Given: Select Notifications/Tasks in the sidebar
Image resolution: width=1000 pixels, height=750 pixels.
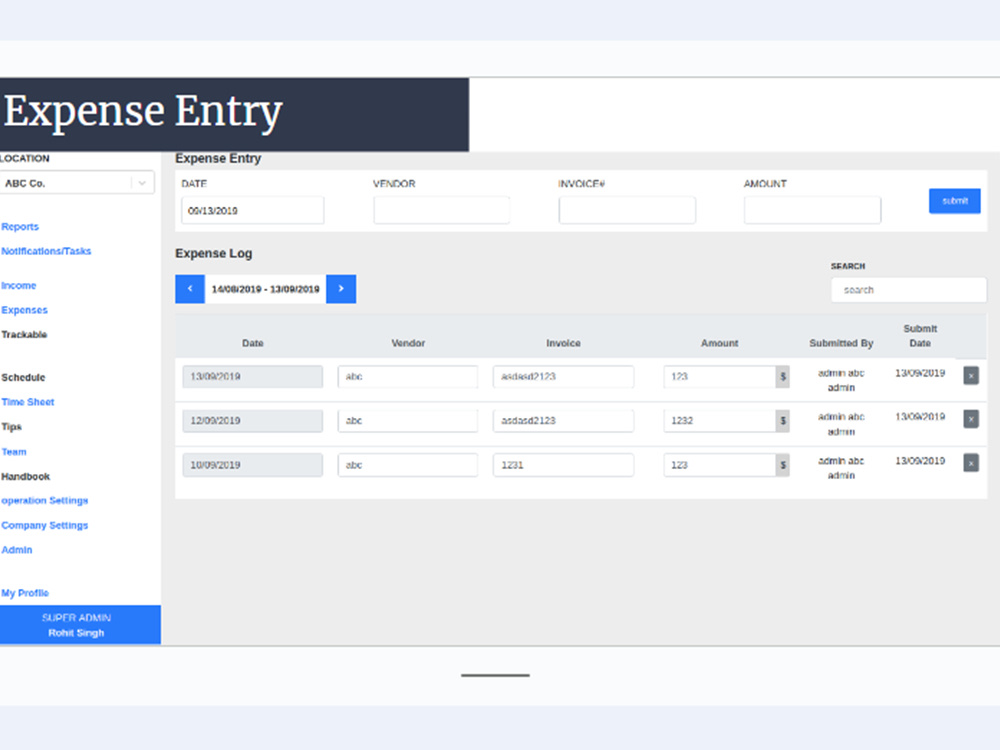Looking at the screenshot, I should point(46,251).
